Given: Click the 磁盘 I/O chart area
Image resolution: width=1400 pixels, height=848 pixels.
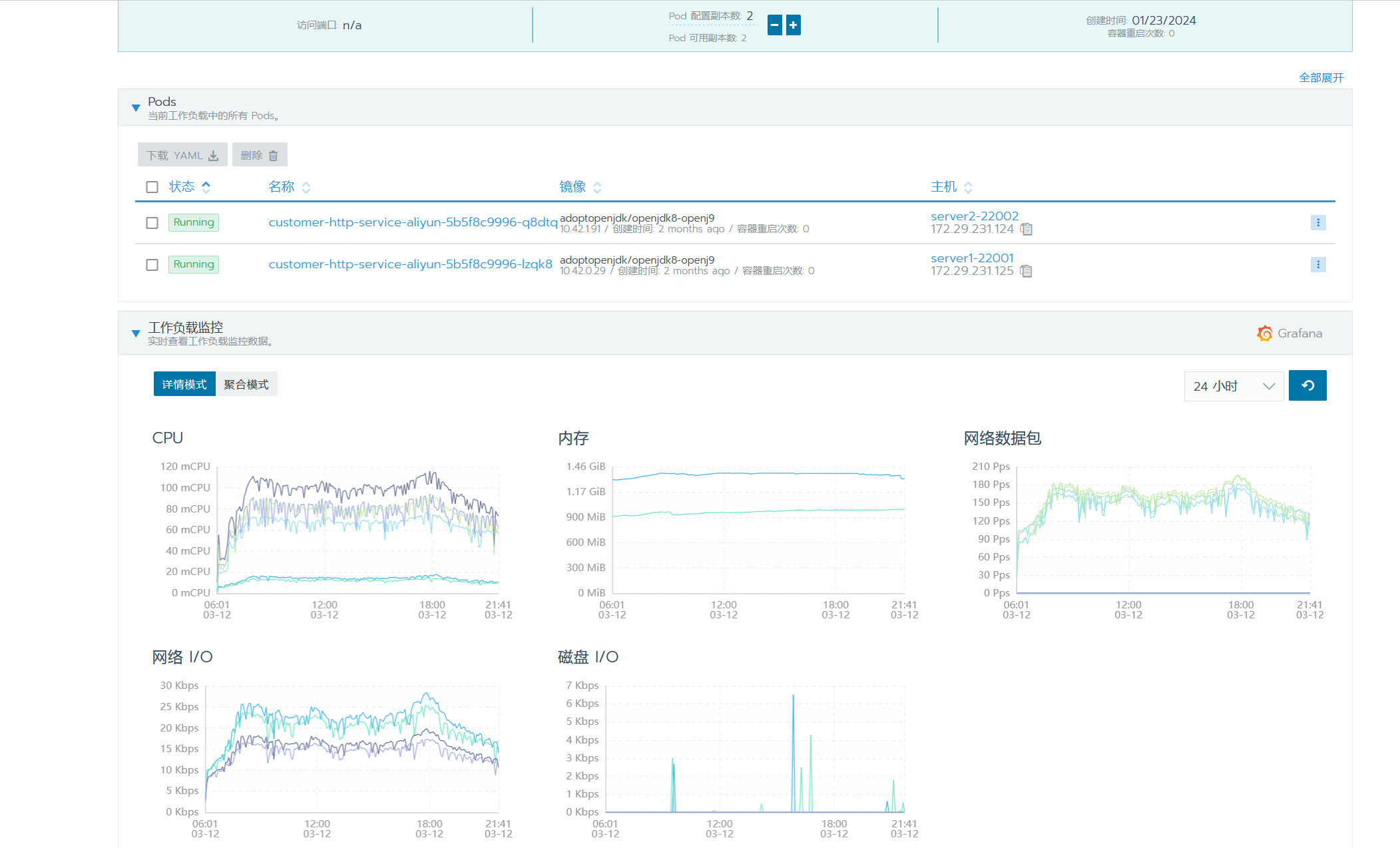Looking at the screenshot, I should click(x=755, y=749).
